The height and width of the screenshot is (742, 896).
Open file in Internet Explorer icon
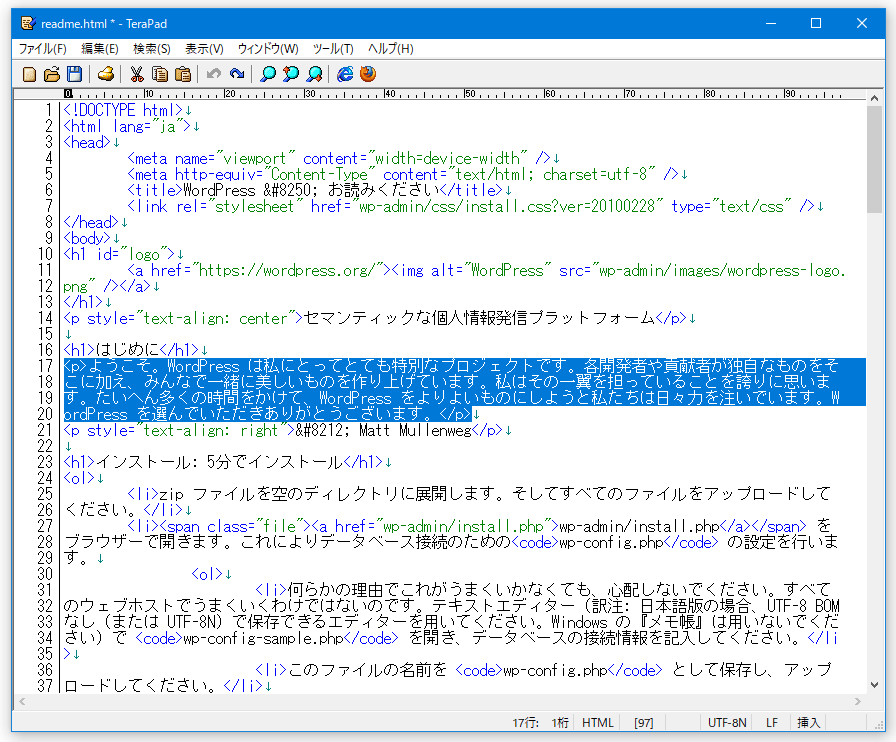[345, 74]
